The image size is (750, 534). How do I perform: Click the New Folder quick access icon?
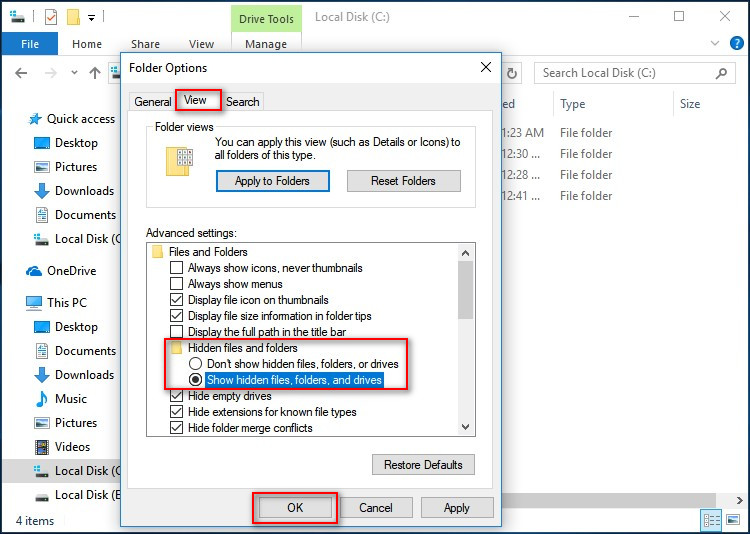[73, 17]
